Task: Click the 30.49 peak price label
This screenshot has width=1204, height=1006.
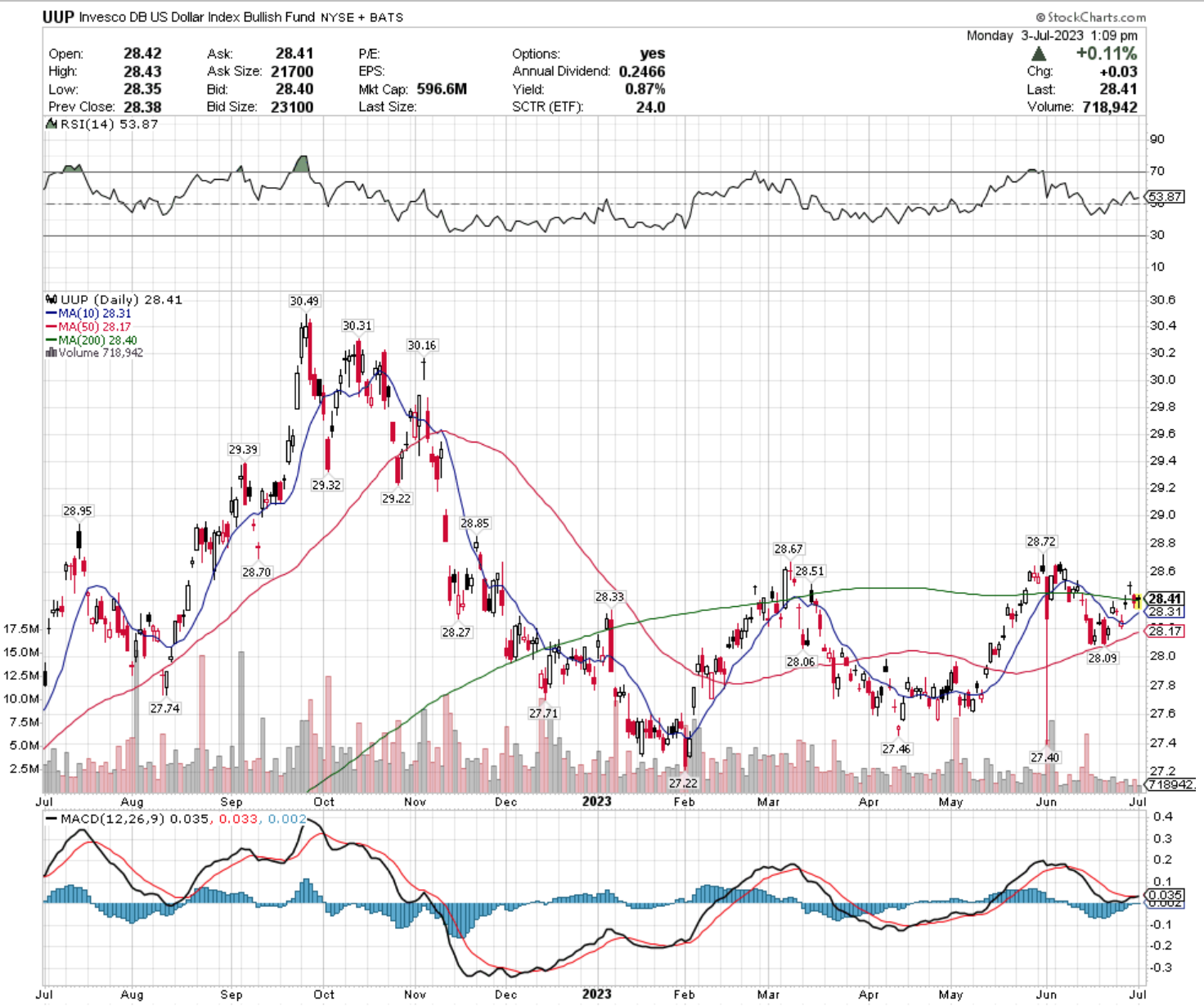Action: point(304,301)
